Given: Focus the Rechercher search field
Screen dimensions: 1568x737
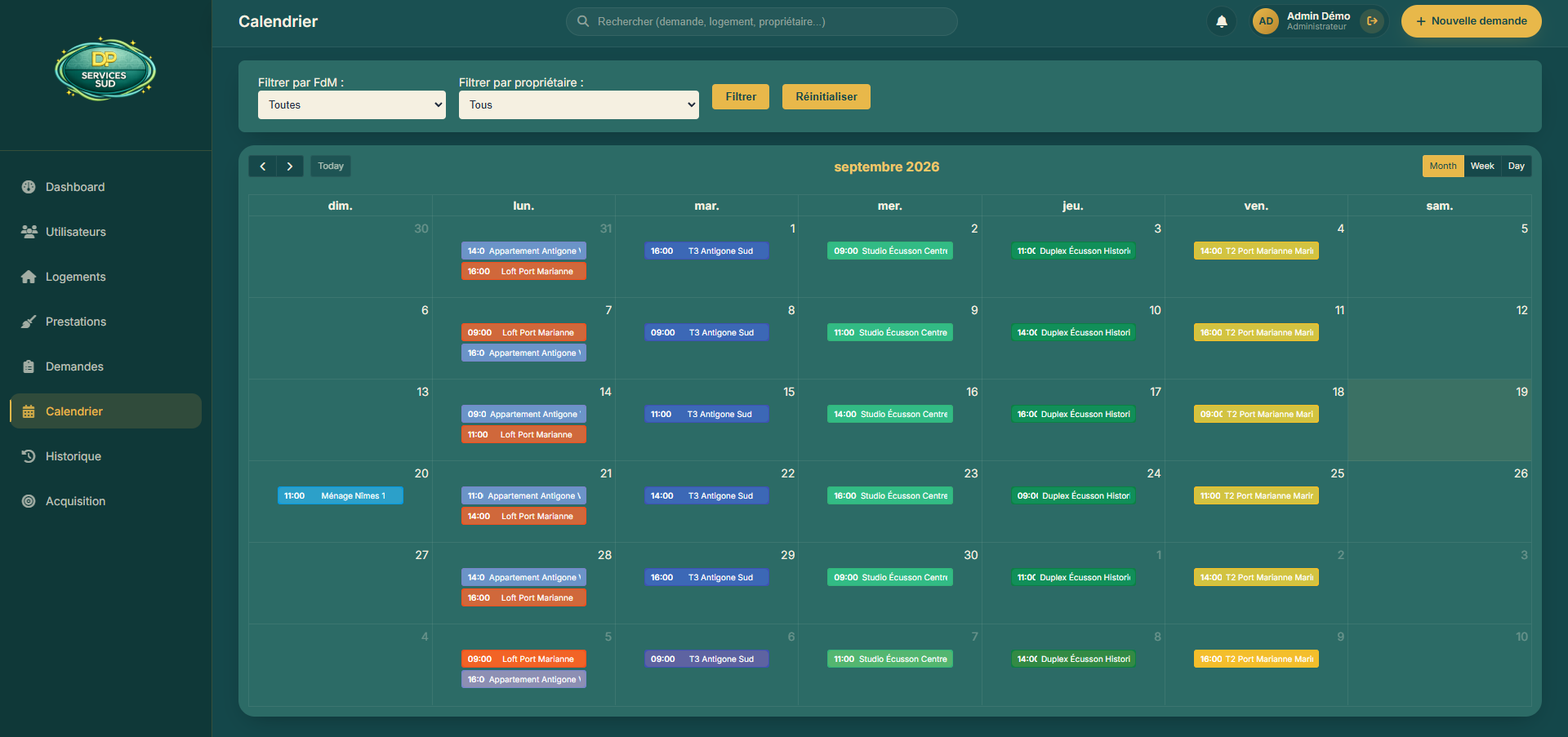Looking at the screenshot, I should pos(762,21).
